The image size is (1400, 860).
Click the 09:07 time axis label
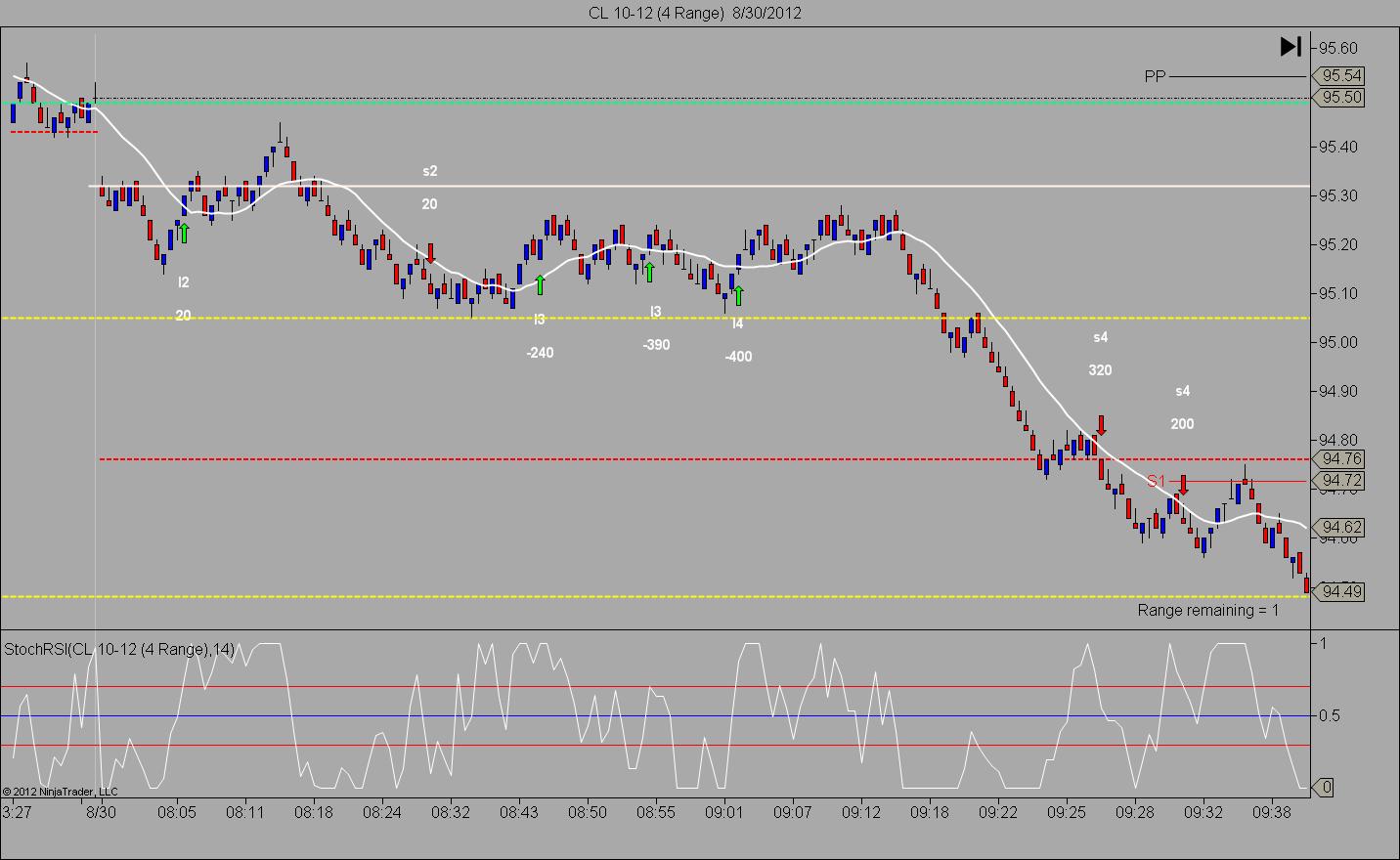tap(793, 812)
